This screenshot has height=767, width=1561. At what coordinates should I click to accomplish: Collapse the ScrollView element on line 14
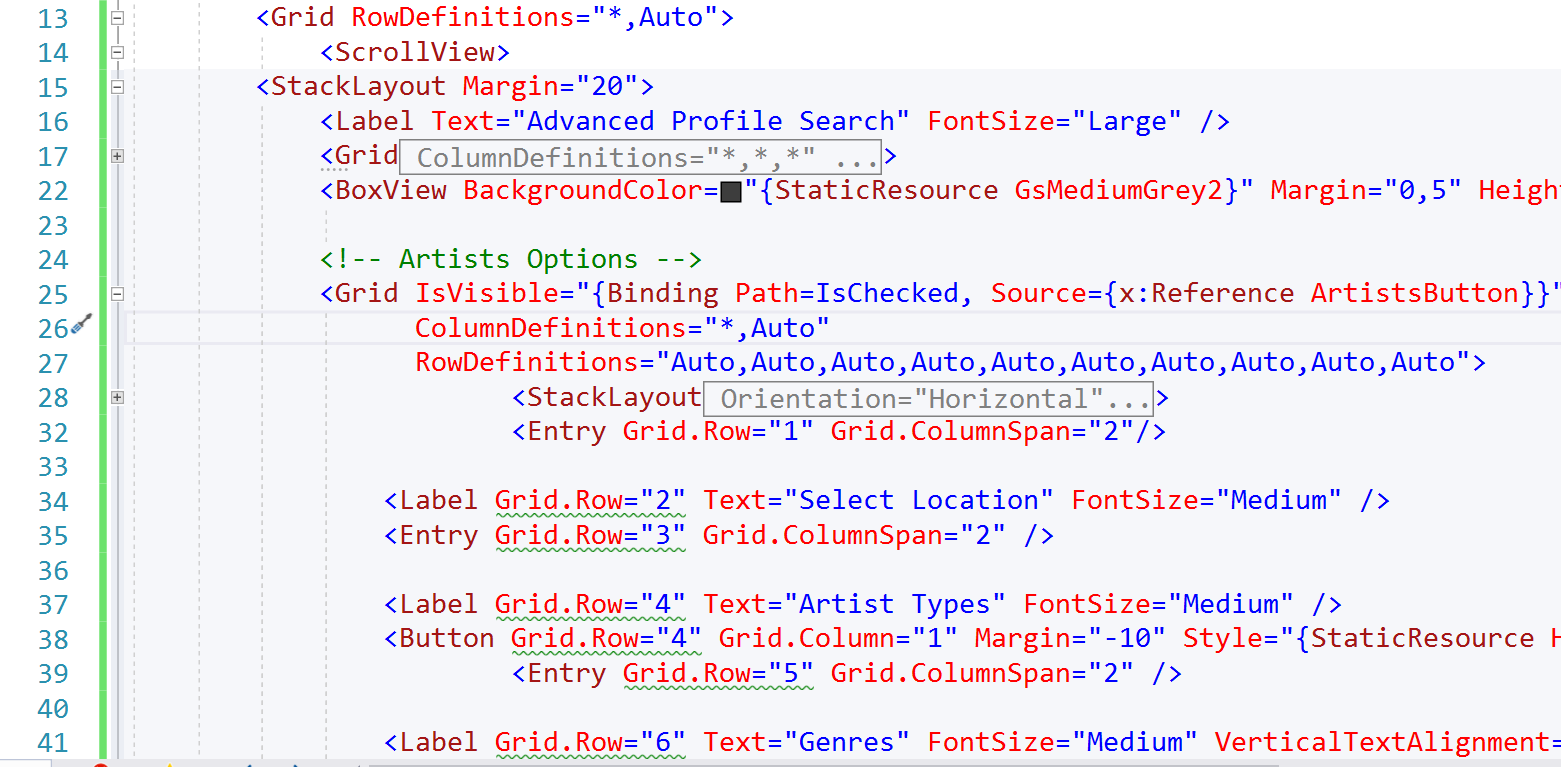[x=117, y=52]
